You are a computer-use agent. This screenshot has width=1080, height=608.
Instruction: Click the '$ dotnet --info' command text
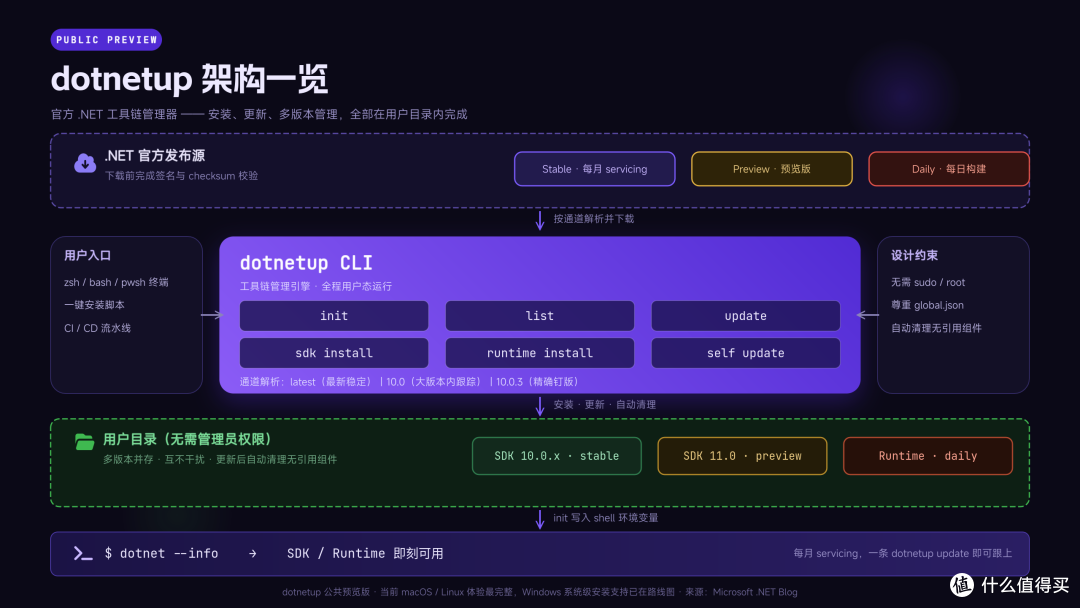161,554
